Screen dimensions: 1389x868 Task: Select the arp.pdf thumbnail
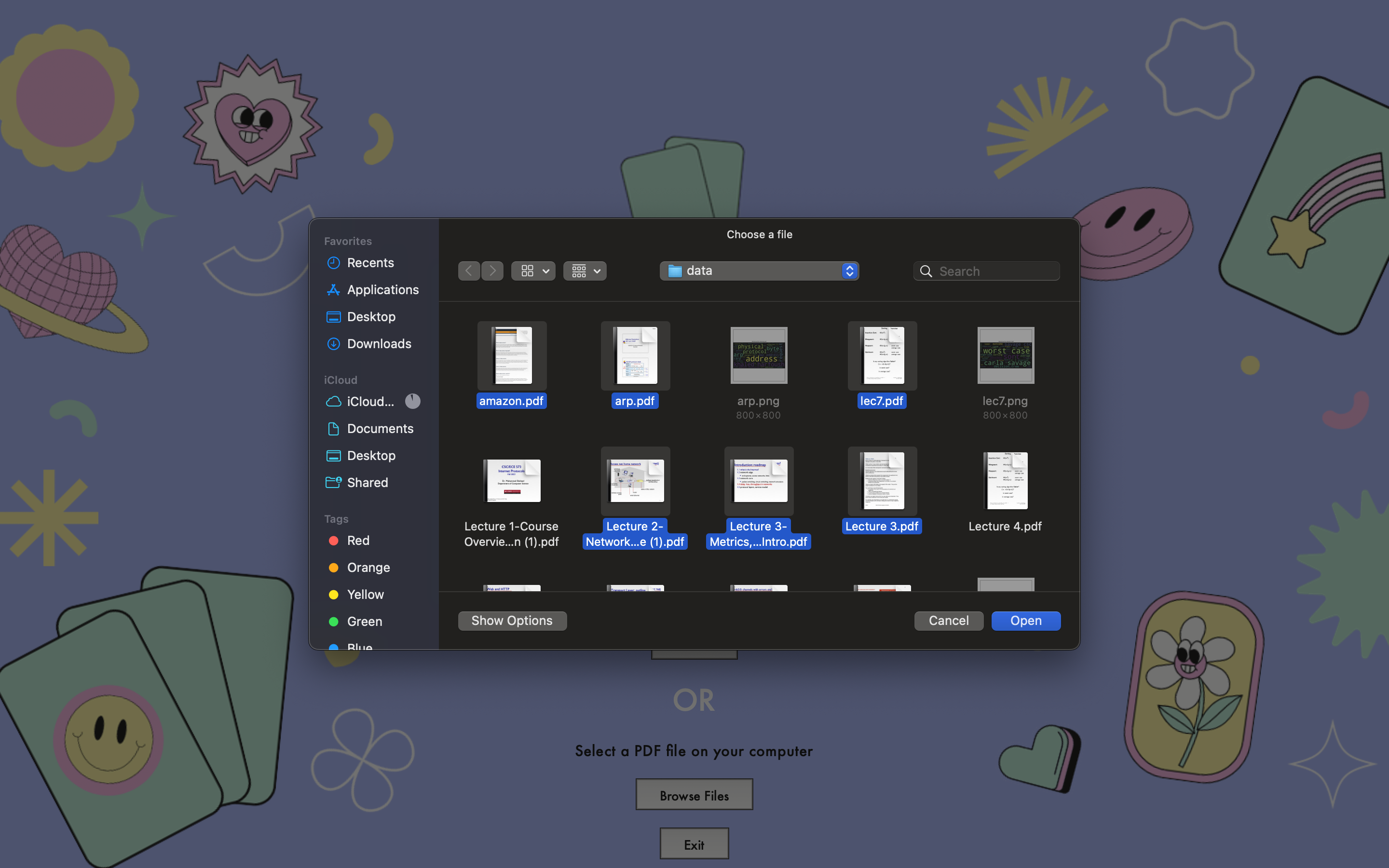635,356
